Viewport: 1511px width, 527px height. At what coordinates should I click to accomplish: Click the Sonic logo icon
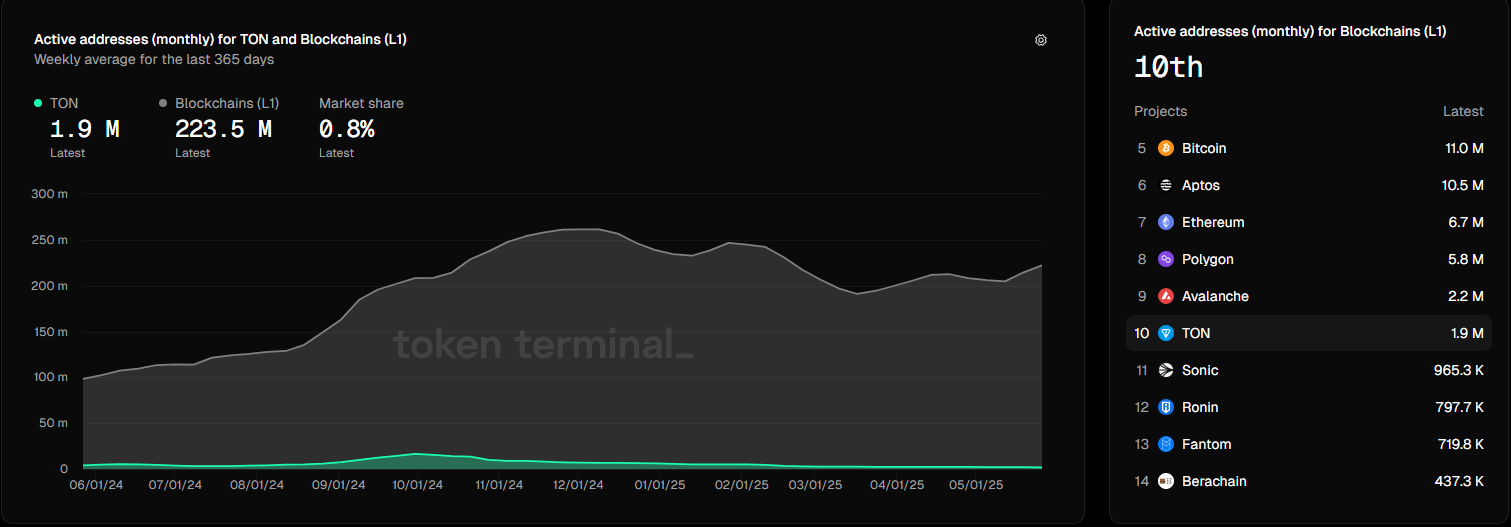[x=1165, y=370]
